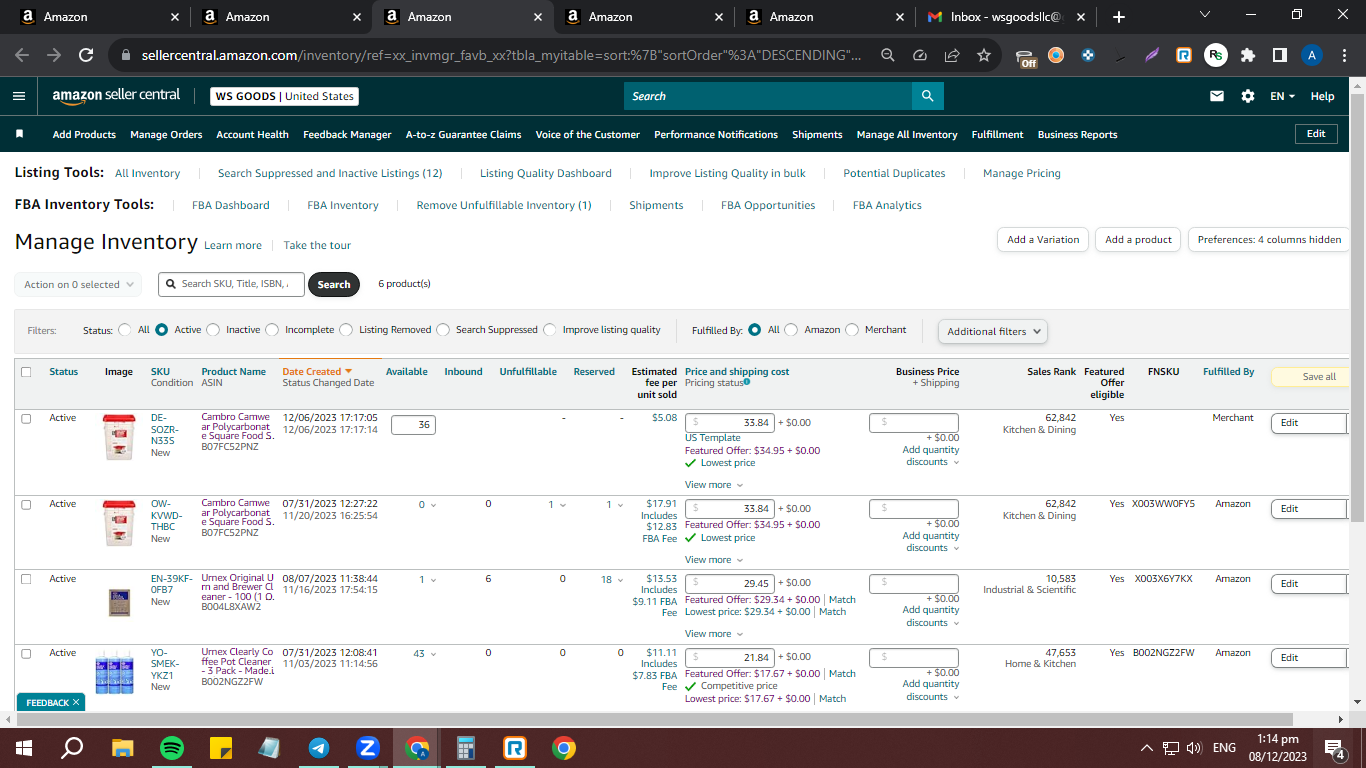Reload the page with the browser refresh icon
Image resolution: width=1366 pixels, height=768 pixels.
click(x=86, y=56)
